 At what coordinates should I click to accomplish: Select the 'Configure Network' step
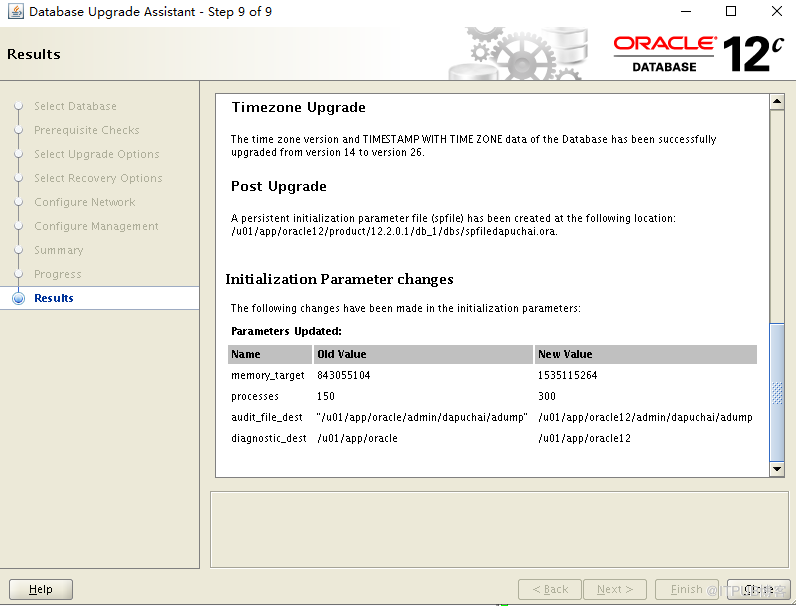pyautogui.click(x=85, y=202)
